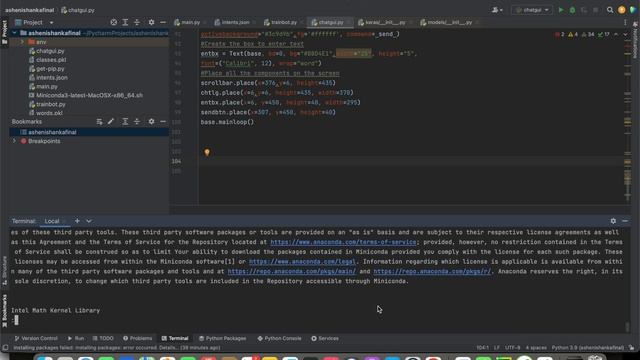Open the chatgui run configuration dropdown
The height and width of the screenshot is (360, 640).
pos(532,10)
